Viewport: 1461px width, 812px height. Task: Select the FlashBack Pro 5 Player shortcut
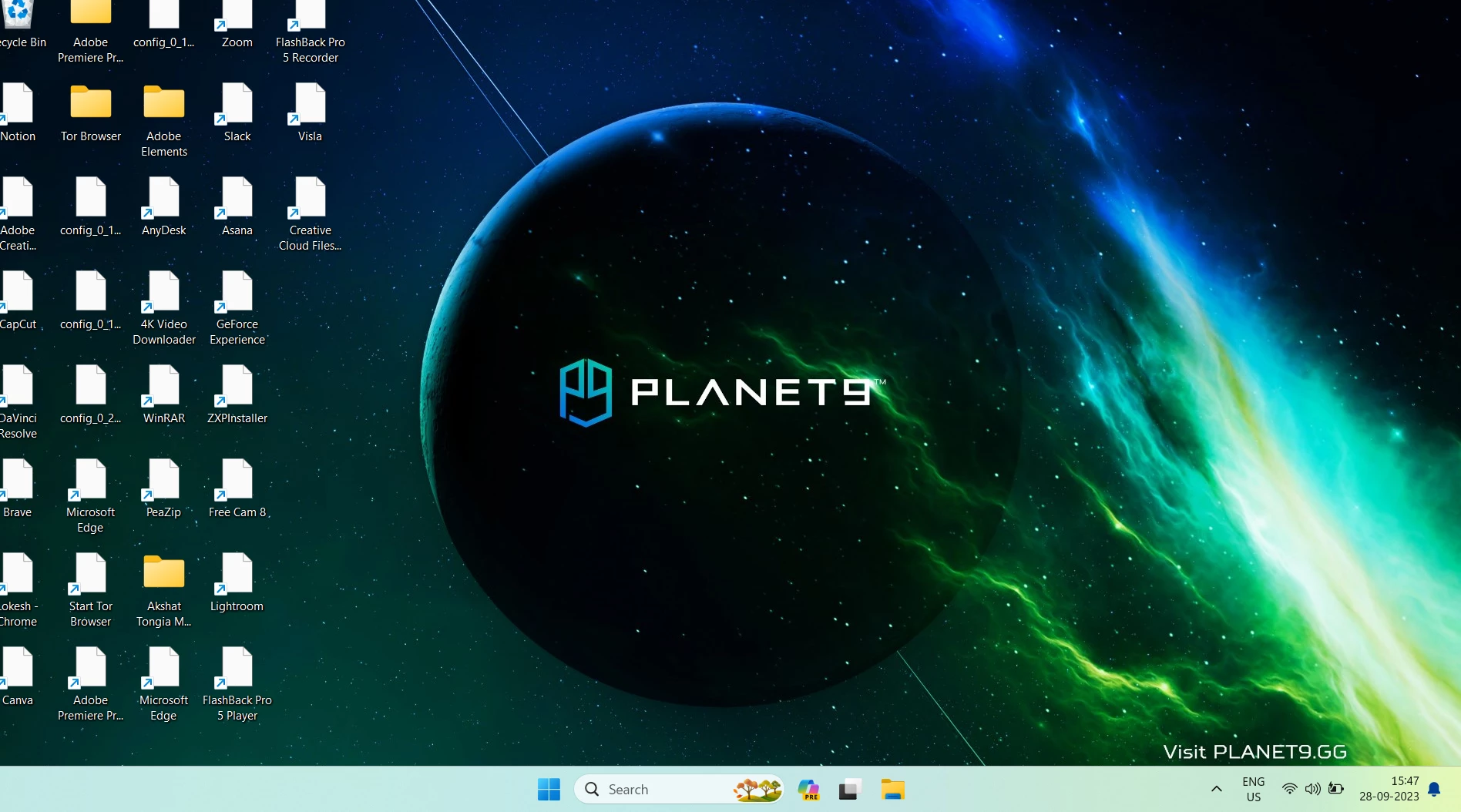tap(237, 685)
